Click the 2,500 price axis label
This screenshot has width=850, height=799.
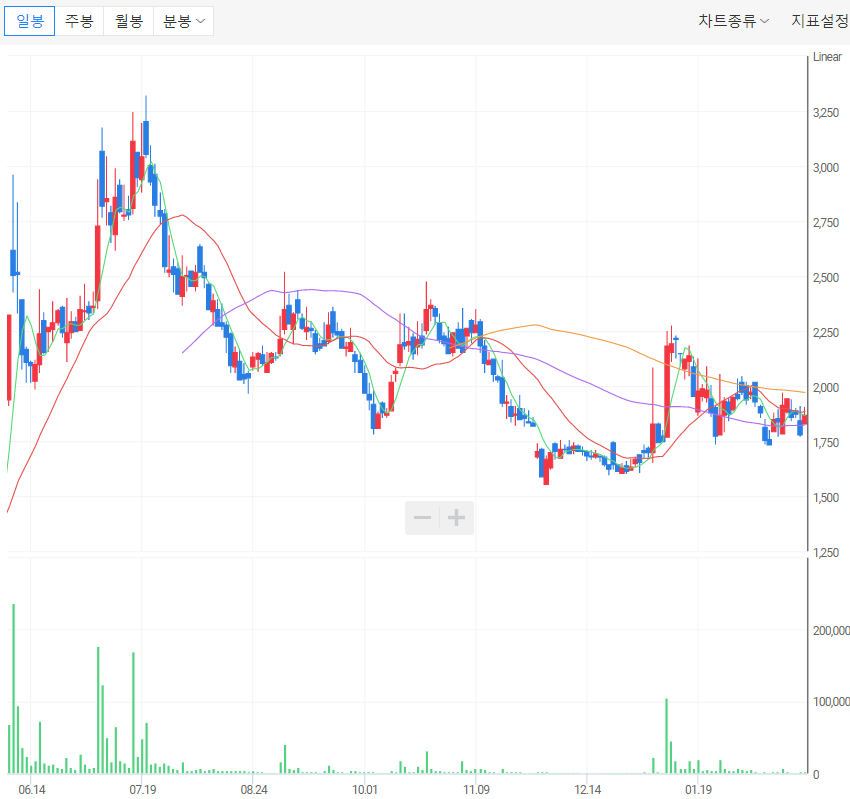pyautogui.click(x=826, y=278)
